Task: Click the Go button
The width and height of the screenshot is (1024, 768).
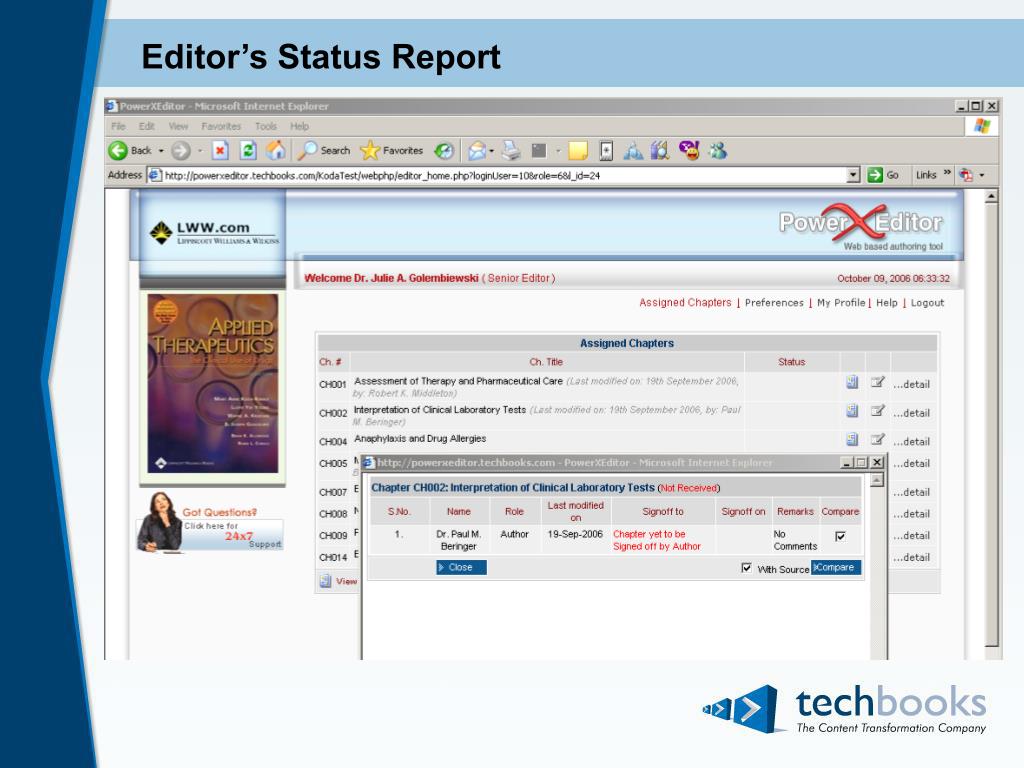Action: point(884,175)
